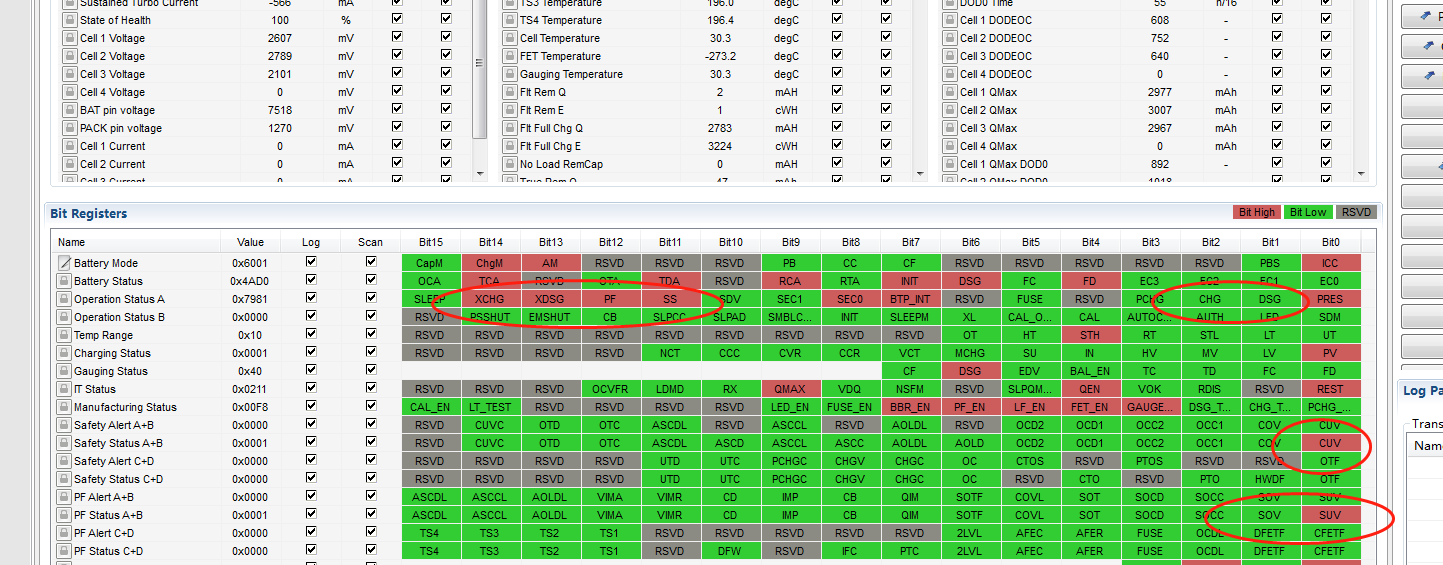Click the Bit Low green legend swatch
The image size is (1443, 565).
1308,212
